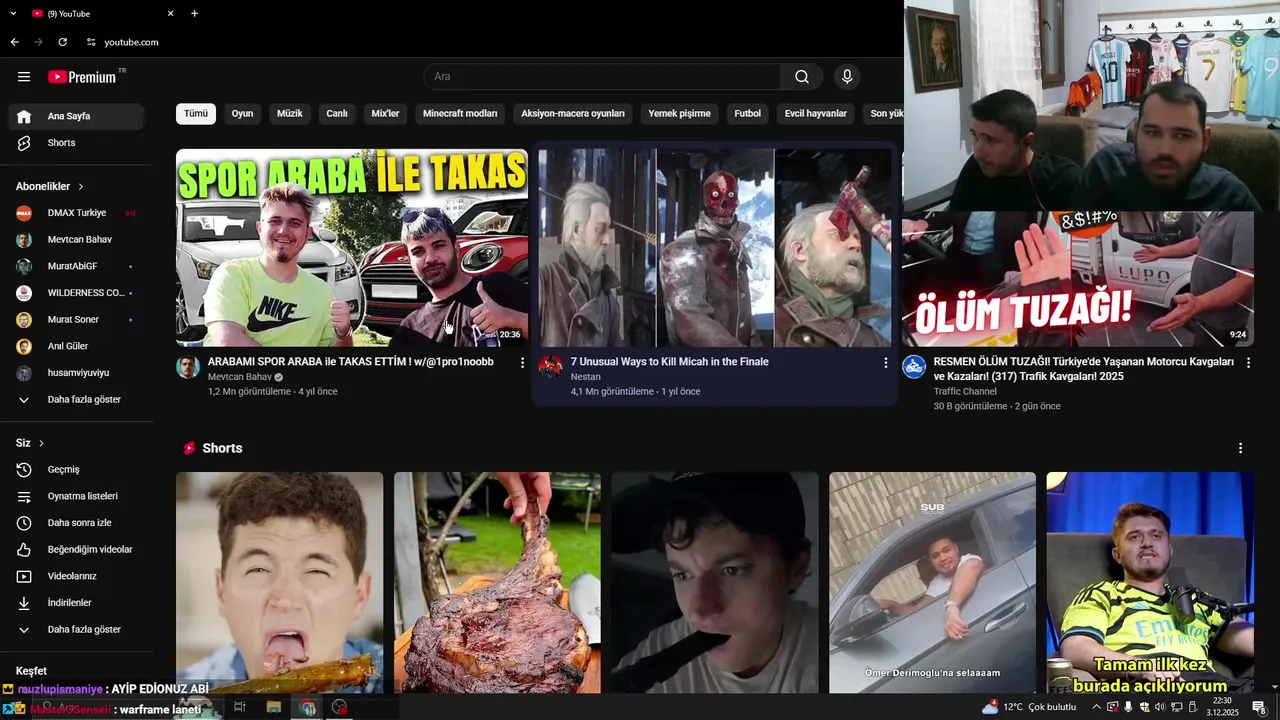The image size is (1280, 720).
Task: Open husamviyuviyu subscription
Action: 76,373
